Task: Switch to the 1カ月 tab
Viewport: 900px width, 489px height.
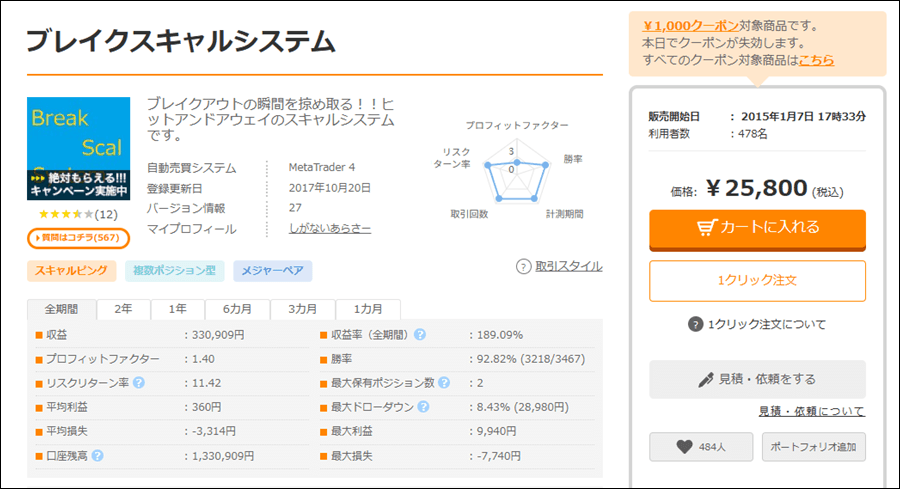Action: point(368,309)
